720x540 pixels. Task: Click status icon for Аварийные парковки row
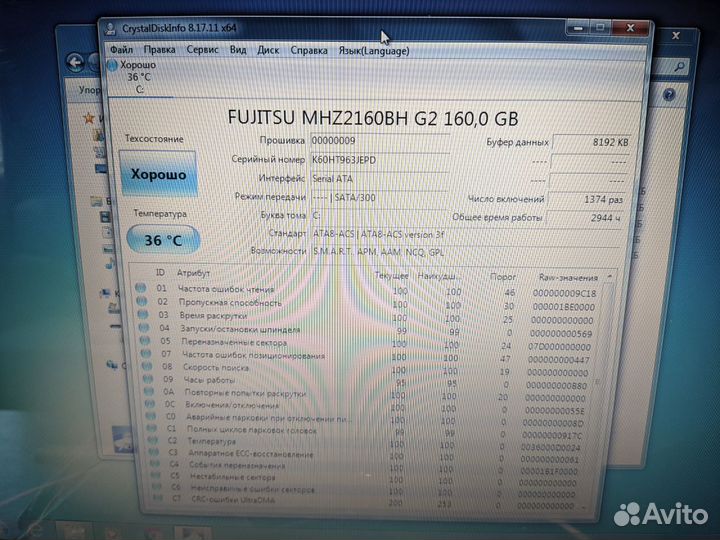[x=151, y=416]
